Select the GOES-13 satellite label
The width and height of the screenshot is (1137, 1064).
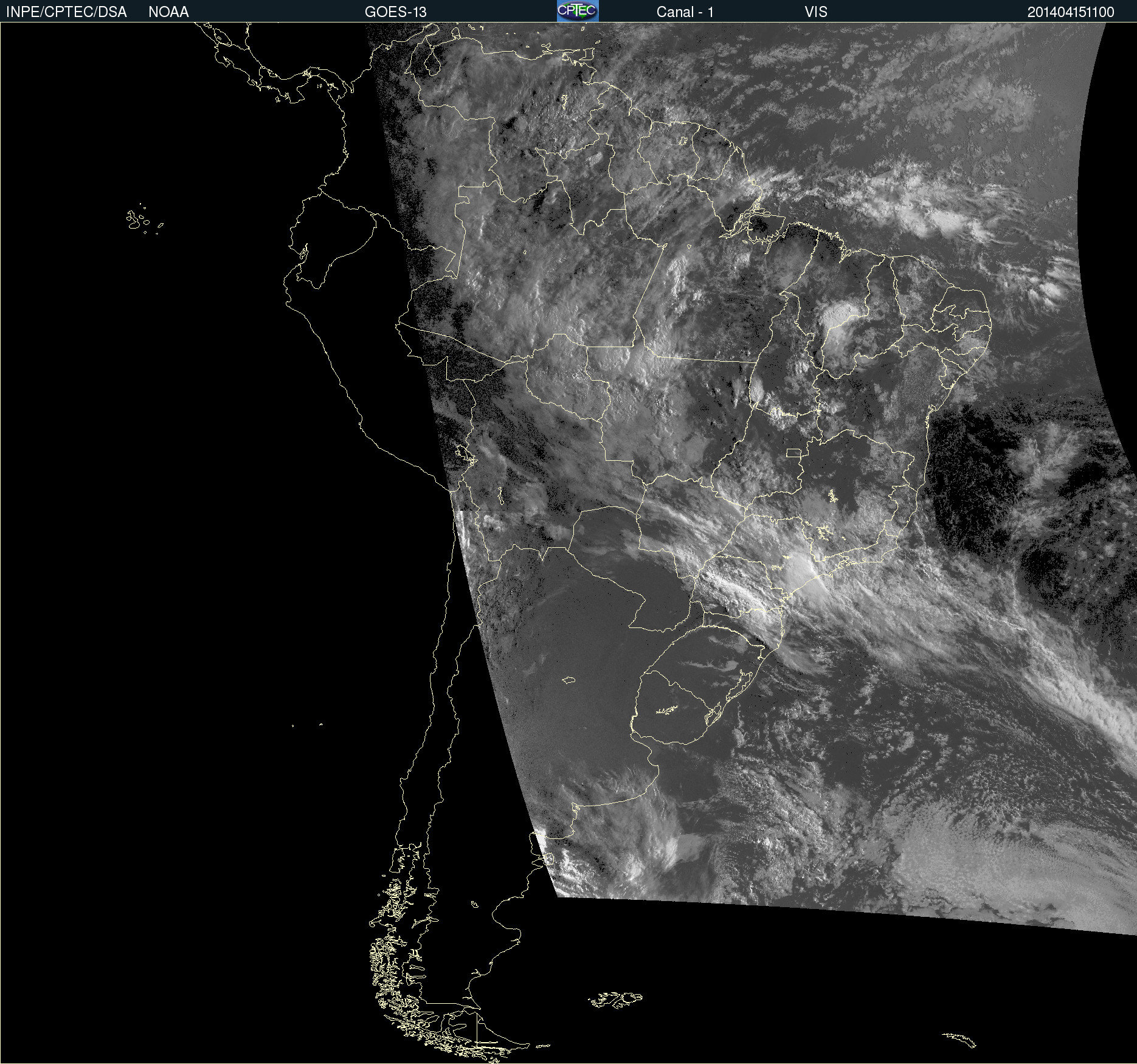pos(396,12)
